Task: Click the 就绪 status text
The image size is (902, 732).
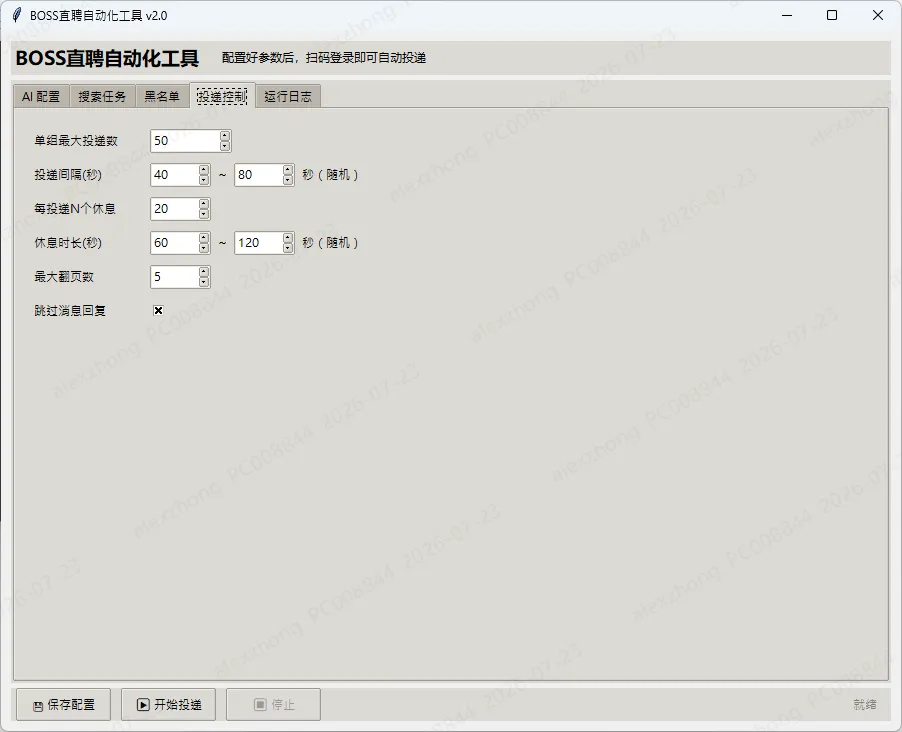Action: (x=865, y=704)
